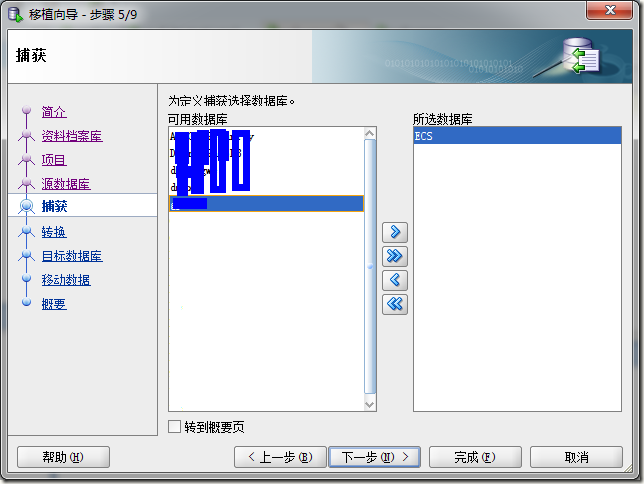The image size is (644, 484).
Task: Go back with 上一步(B) button
Action: pyautogui.click(x=280, y=457)
